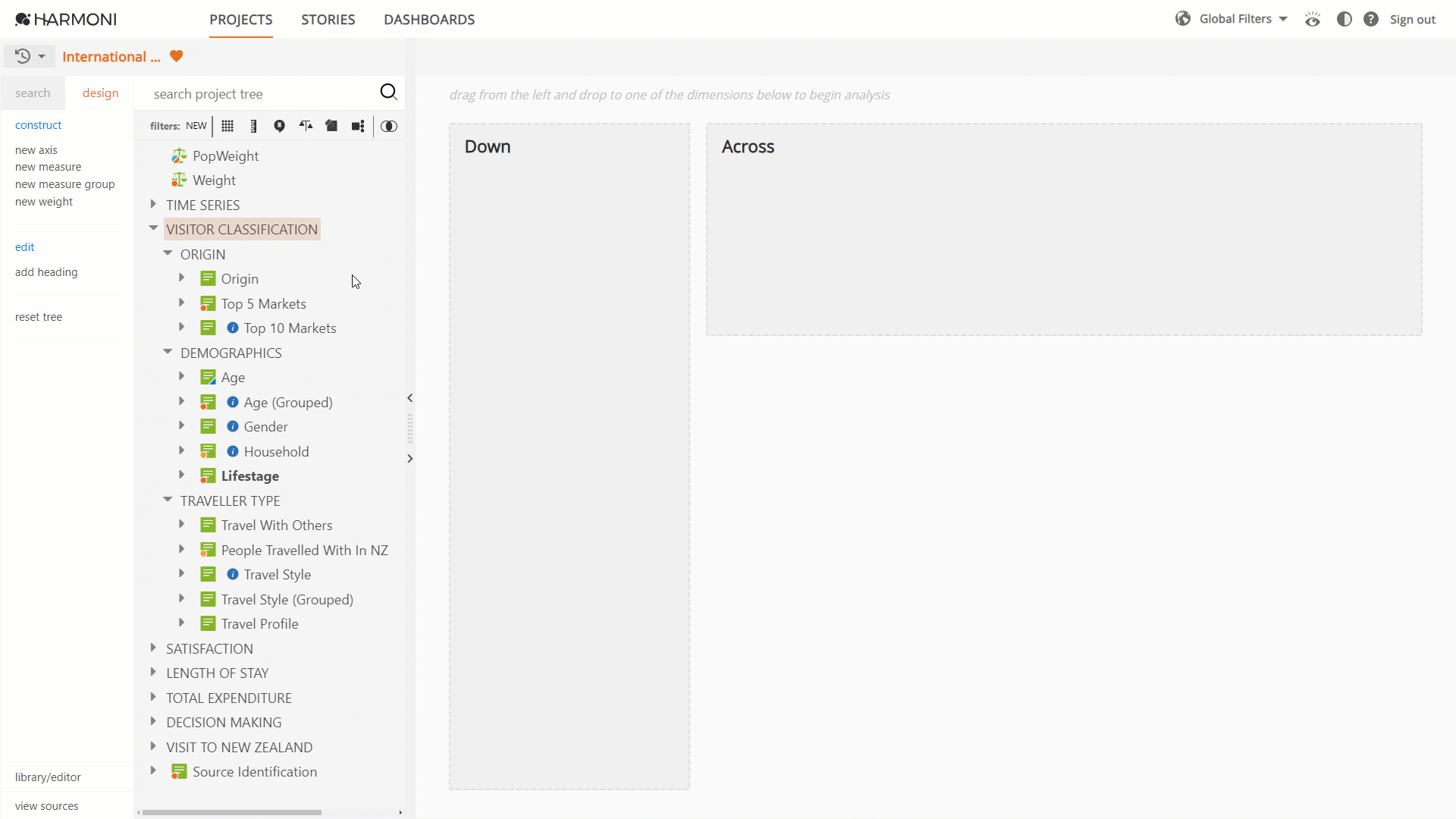Click the Source Identification axis icon
1456x819 pixels.
tap(179, 771)
